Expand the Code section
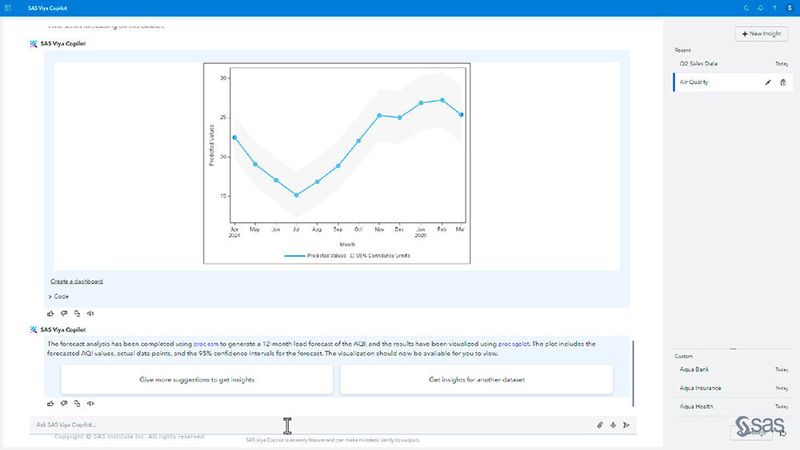 click(59, 296)
